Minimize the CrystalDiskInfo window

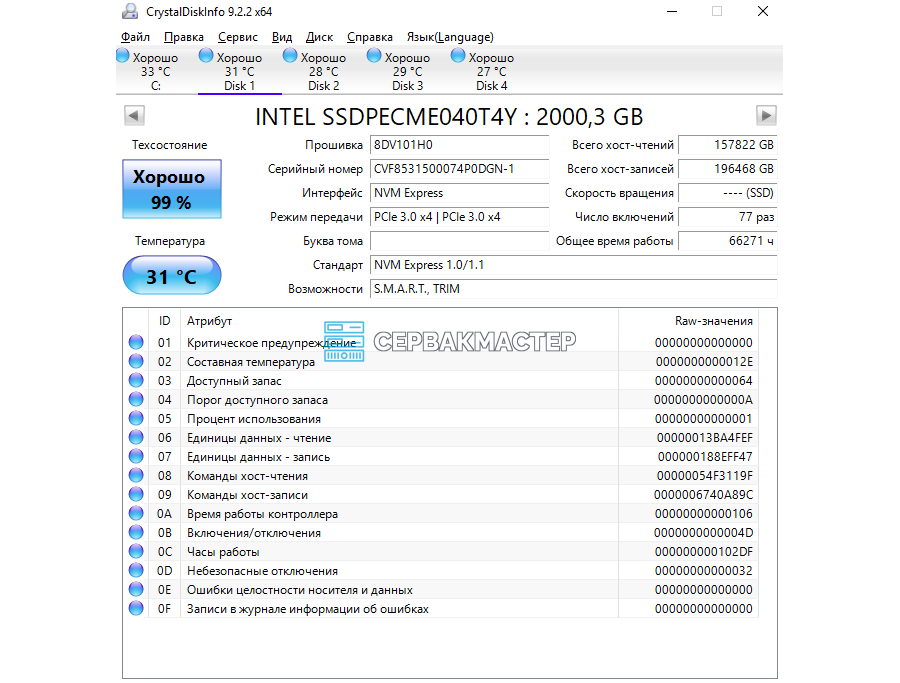coord(672,11)
